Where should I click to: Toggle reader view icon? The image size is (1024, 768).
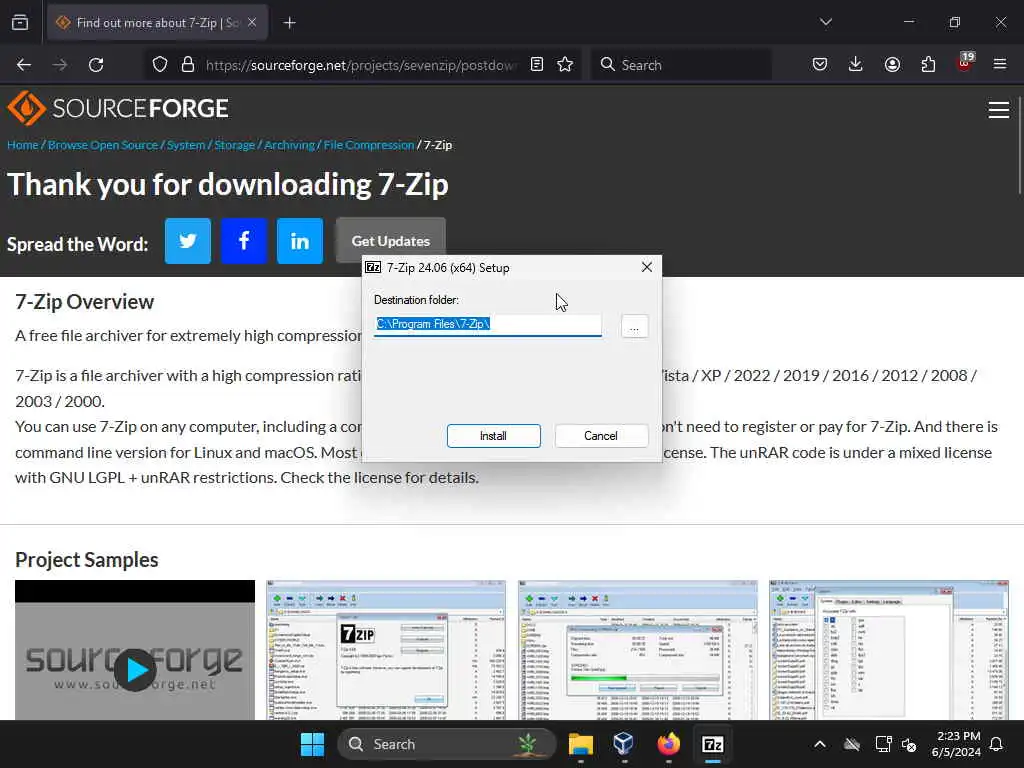click(x=537, y=65)
